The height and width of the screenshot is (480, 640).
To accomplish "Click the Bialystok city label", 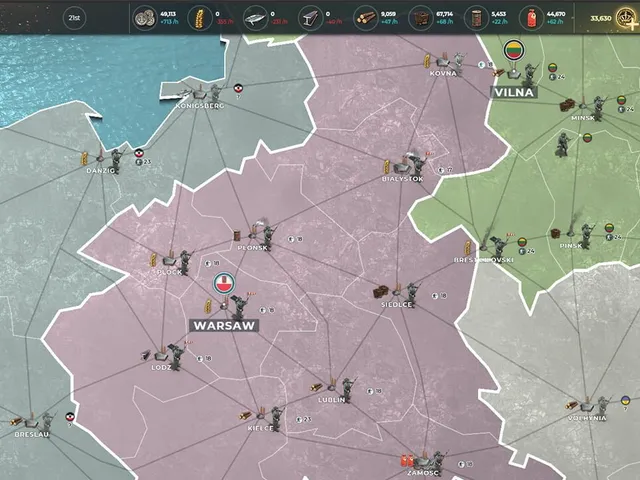I will [x=402, y=179].
